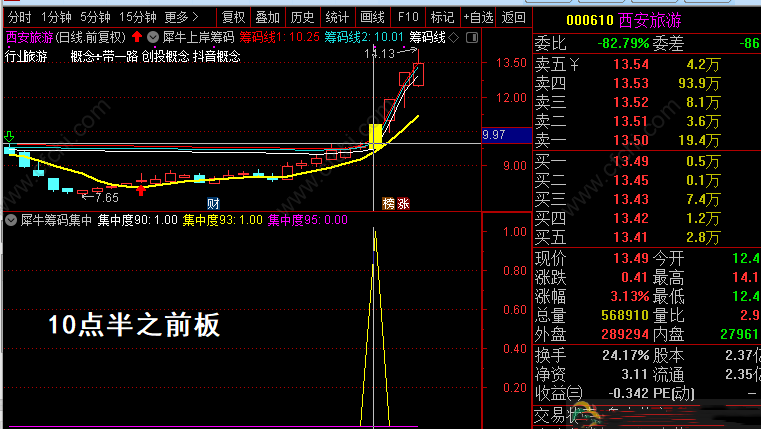Click the 净资 3.11 value
The height and width of the screenshot is (429, 761).
point(635,374)
